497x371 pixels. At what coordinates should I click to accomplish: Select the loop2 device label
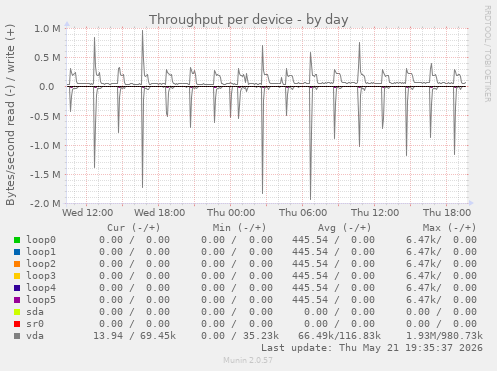pos(41,264)
